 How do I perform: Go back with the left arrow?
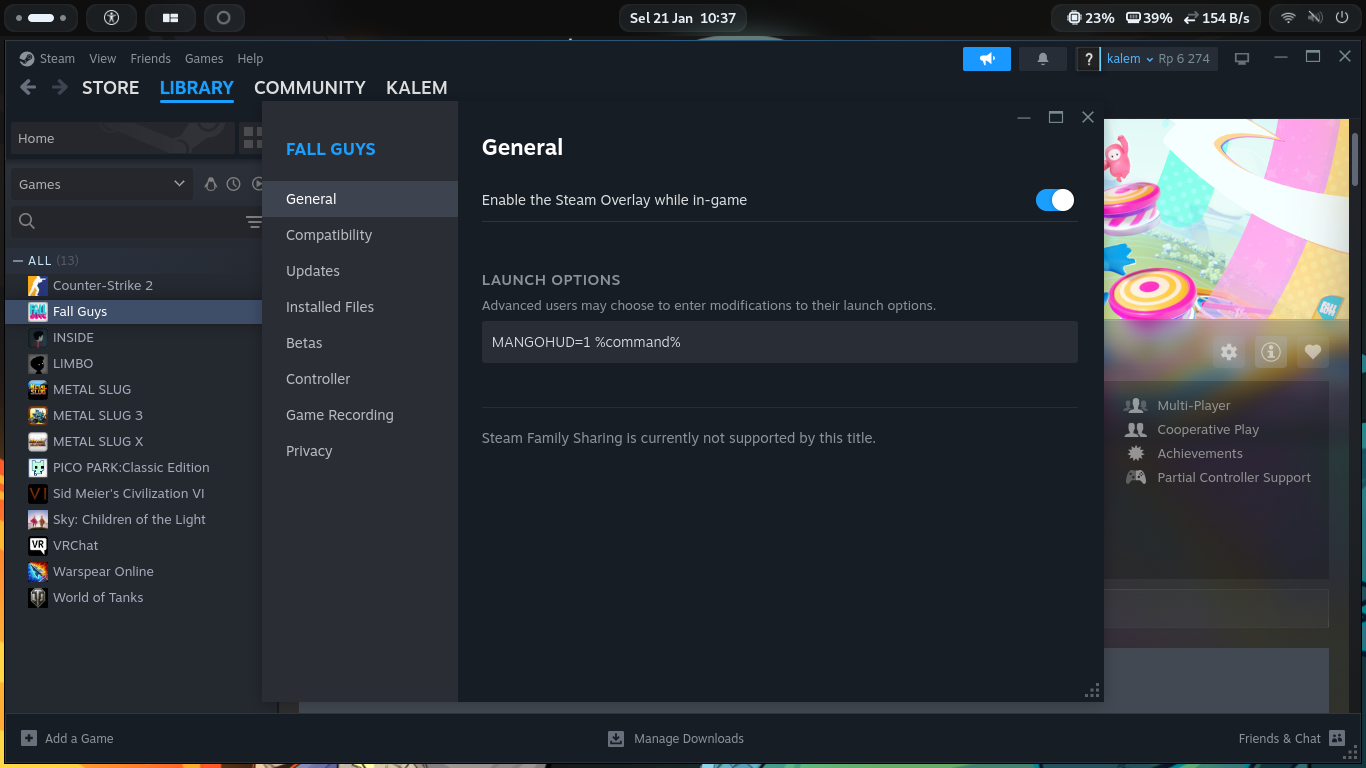pyautogui.click(x=28, y=88)
